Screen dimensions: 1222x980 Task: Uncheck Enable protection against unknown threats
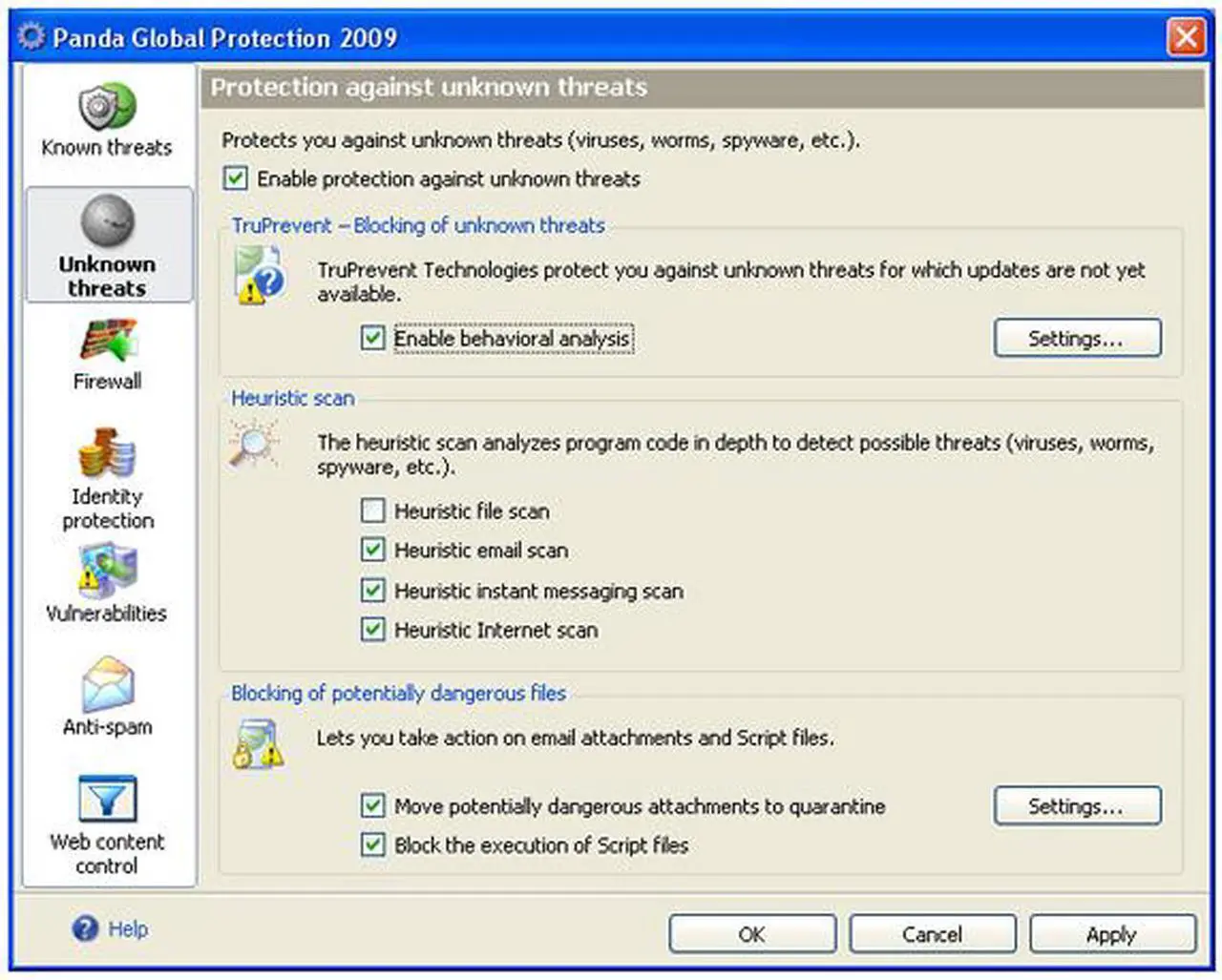click(235, 178)
